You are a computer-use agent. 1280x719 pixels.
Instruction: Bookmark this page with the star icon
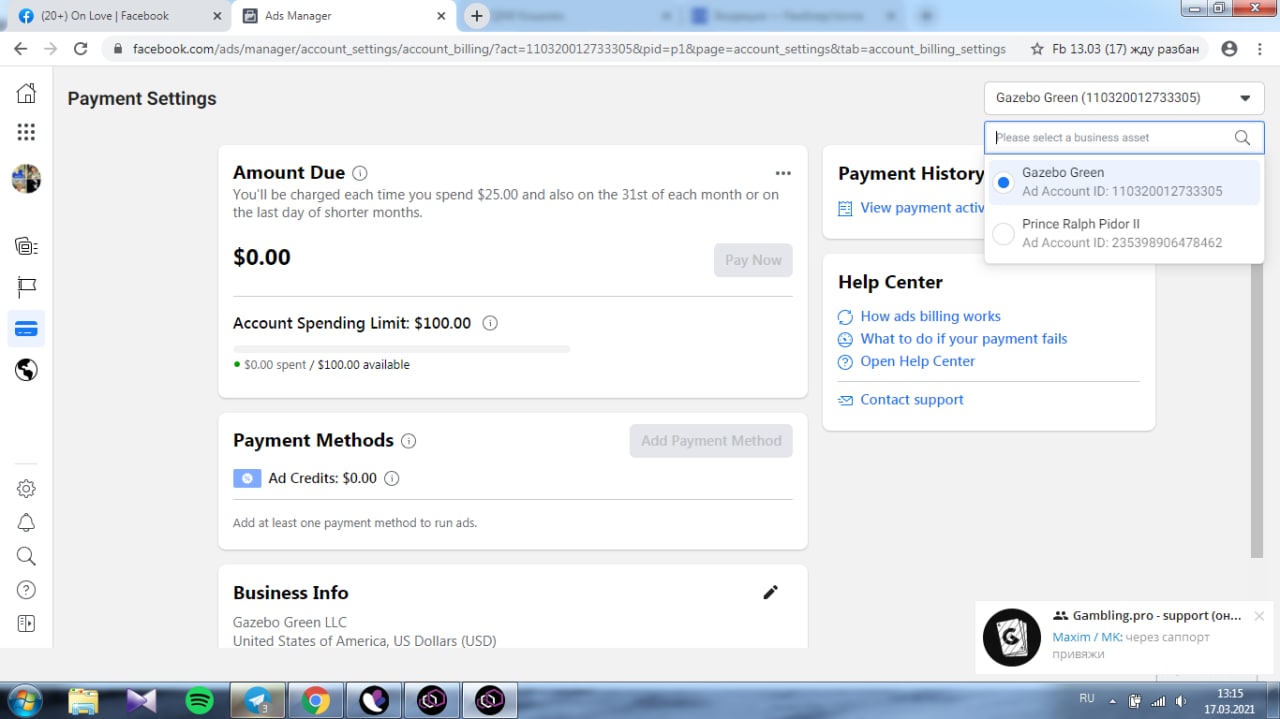(x=1037, y=48)
